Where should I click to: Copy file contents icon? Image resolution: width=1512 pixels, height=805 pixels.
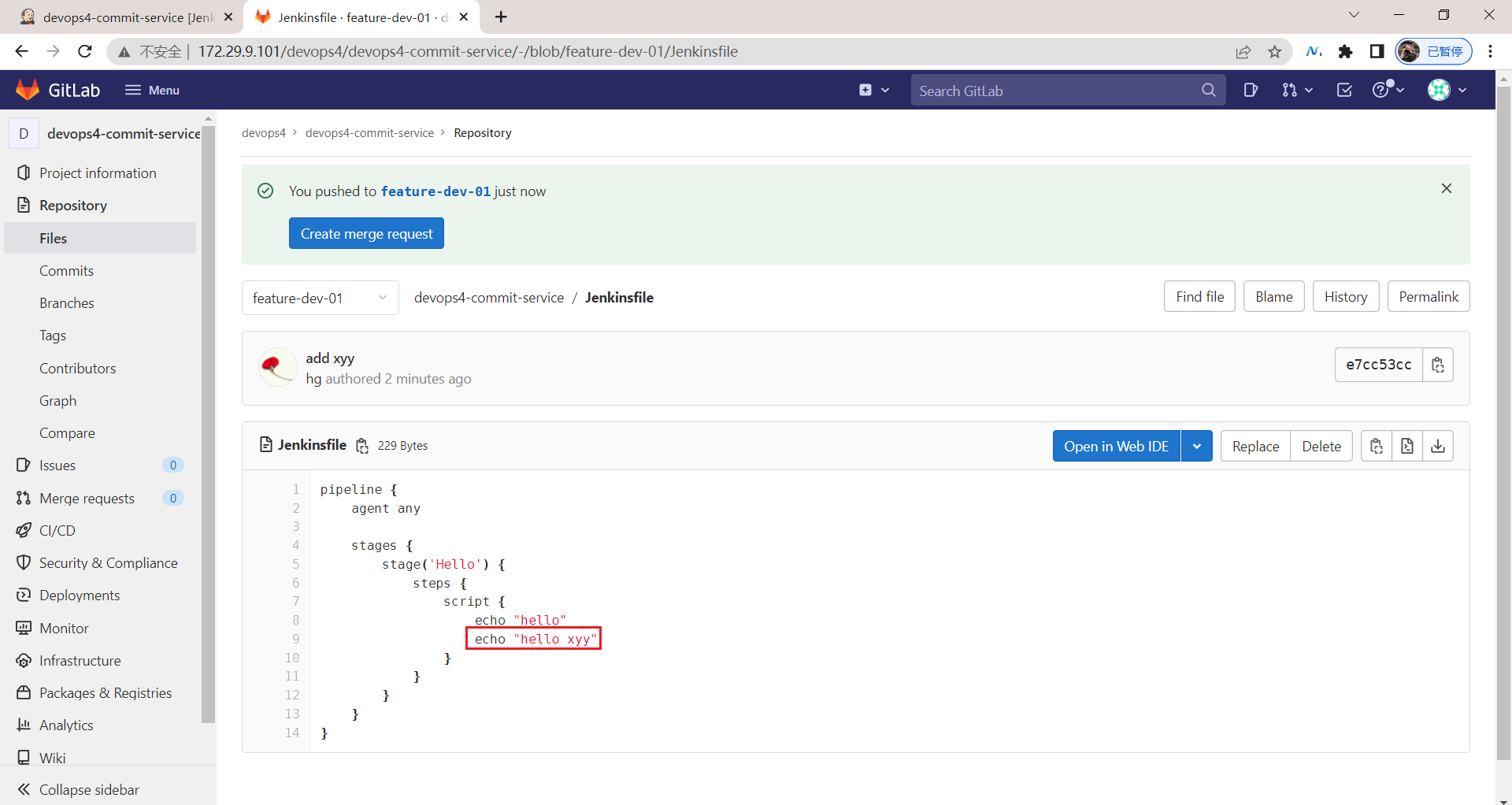pos(1377,446)
